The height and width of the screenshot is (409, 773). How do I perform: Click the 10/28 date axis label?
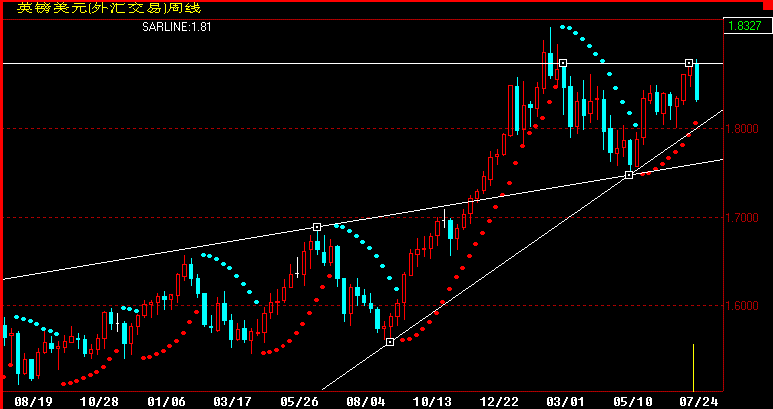click(x=101, y=402)
